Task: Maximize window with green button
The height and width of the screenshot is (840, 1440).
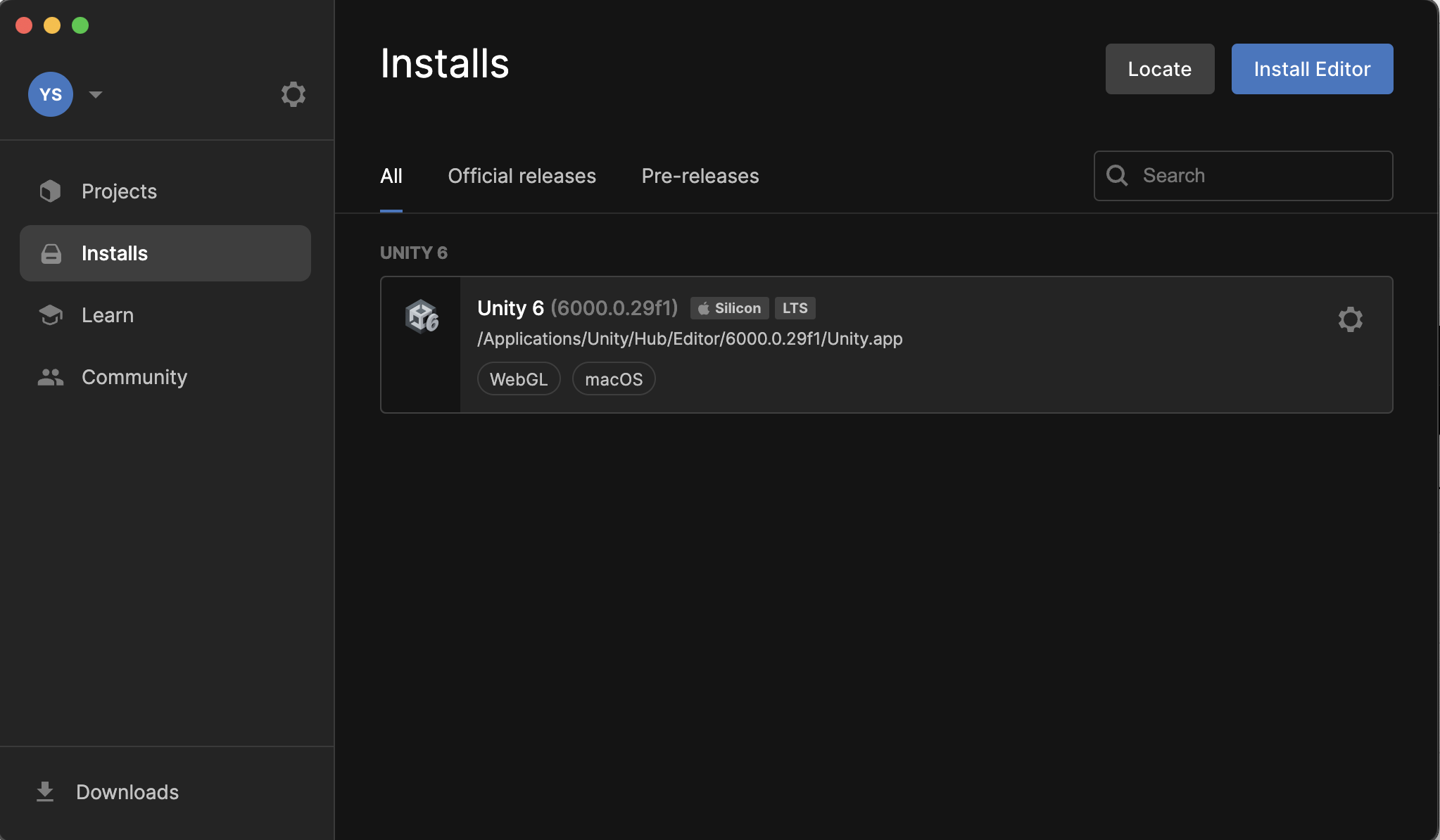Action: pos(80,25)
